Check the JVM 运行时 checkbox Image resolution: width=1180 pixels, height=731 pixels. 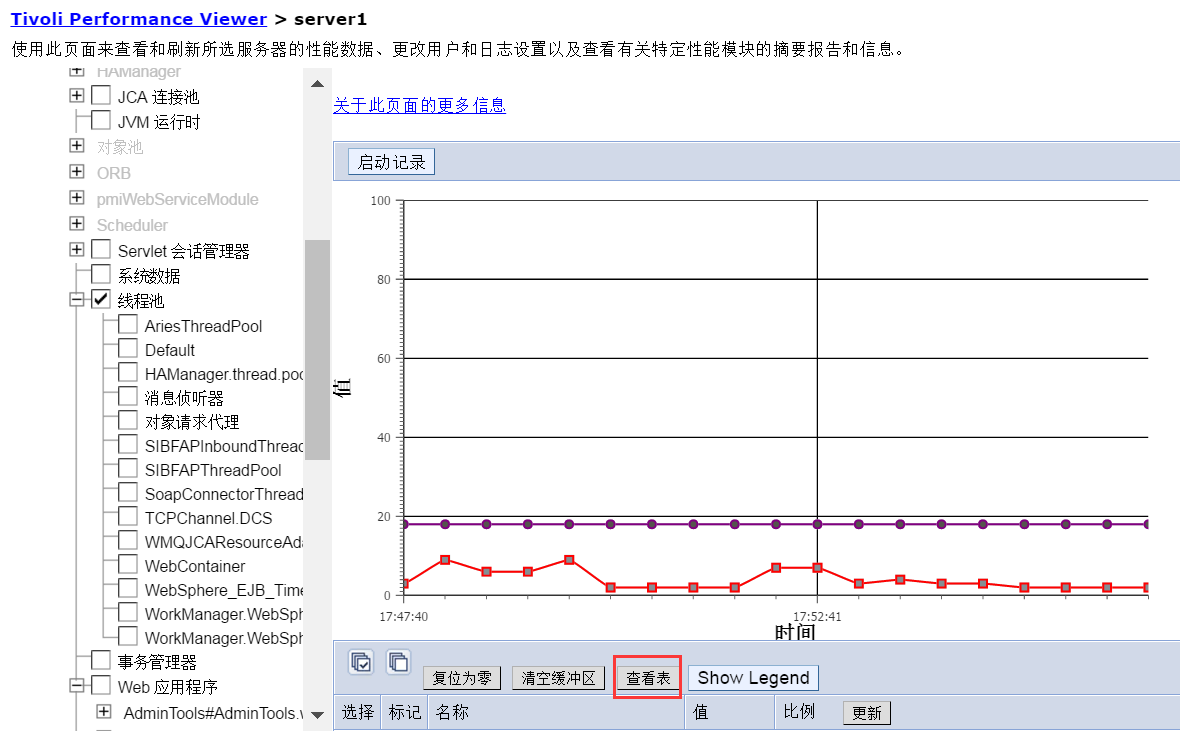coord(101,121)
